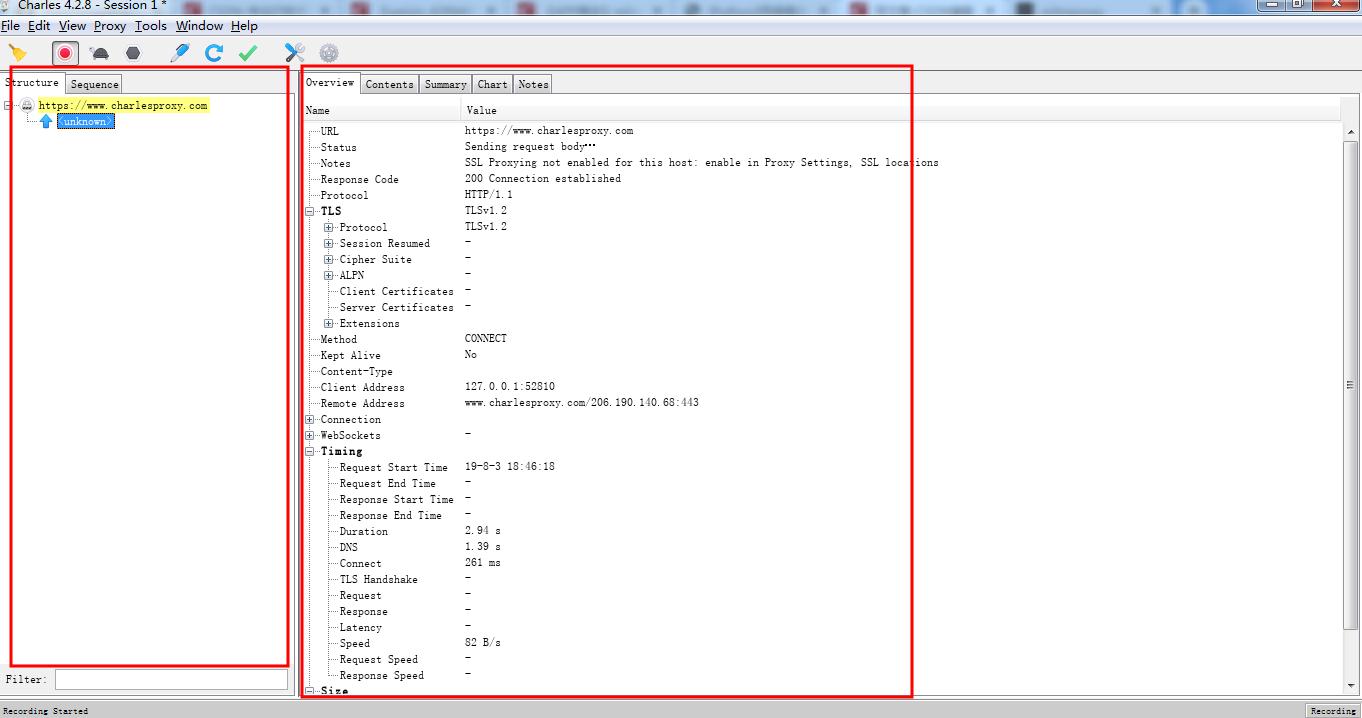The height and width of the screenshot is (718, 1362).
Task: Open the File menu
Action: coord(10,26)
